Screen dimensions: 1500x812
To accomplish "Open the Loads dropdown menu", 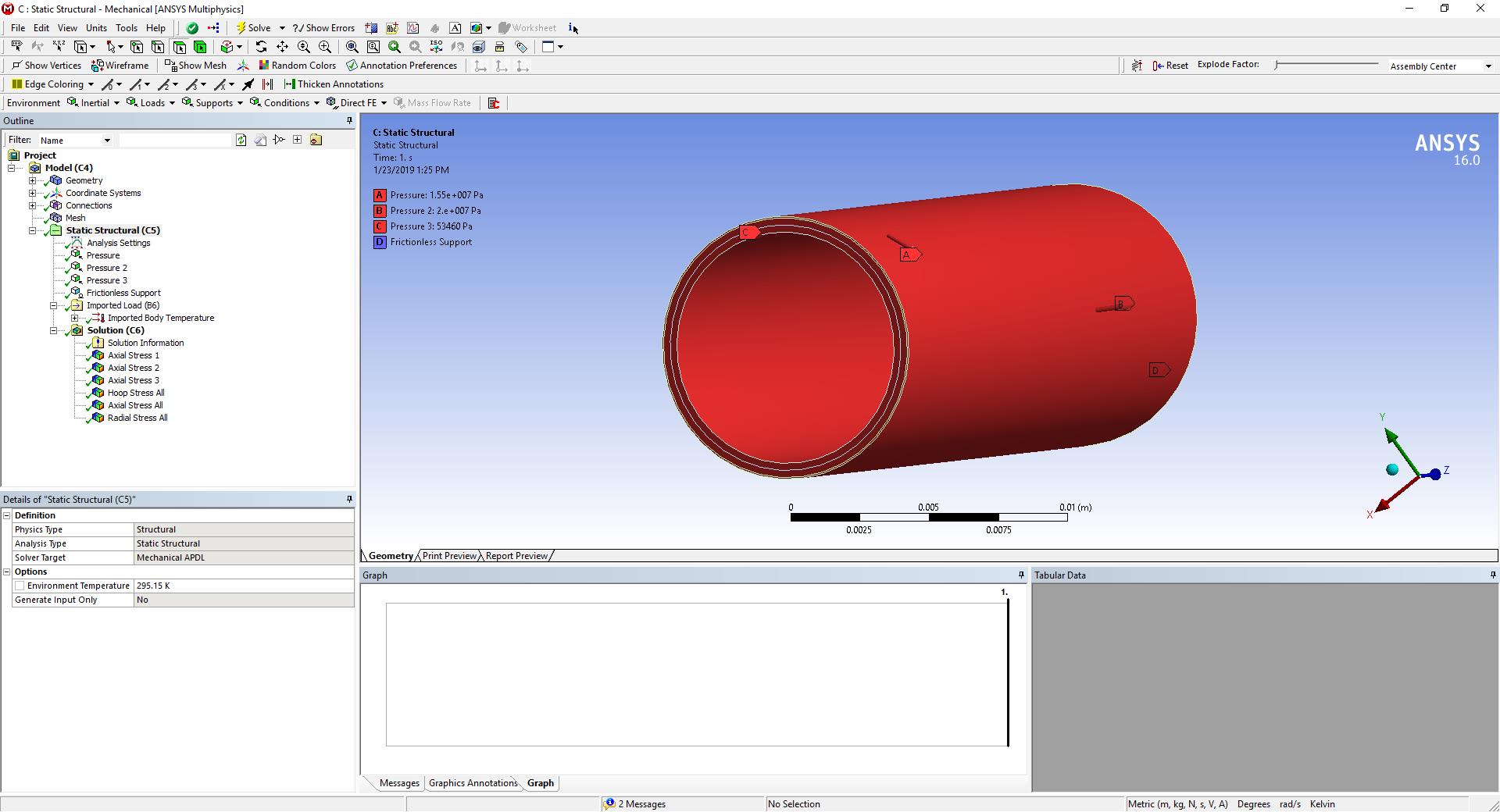I will 152,103.
